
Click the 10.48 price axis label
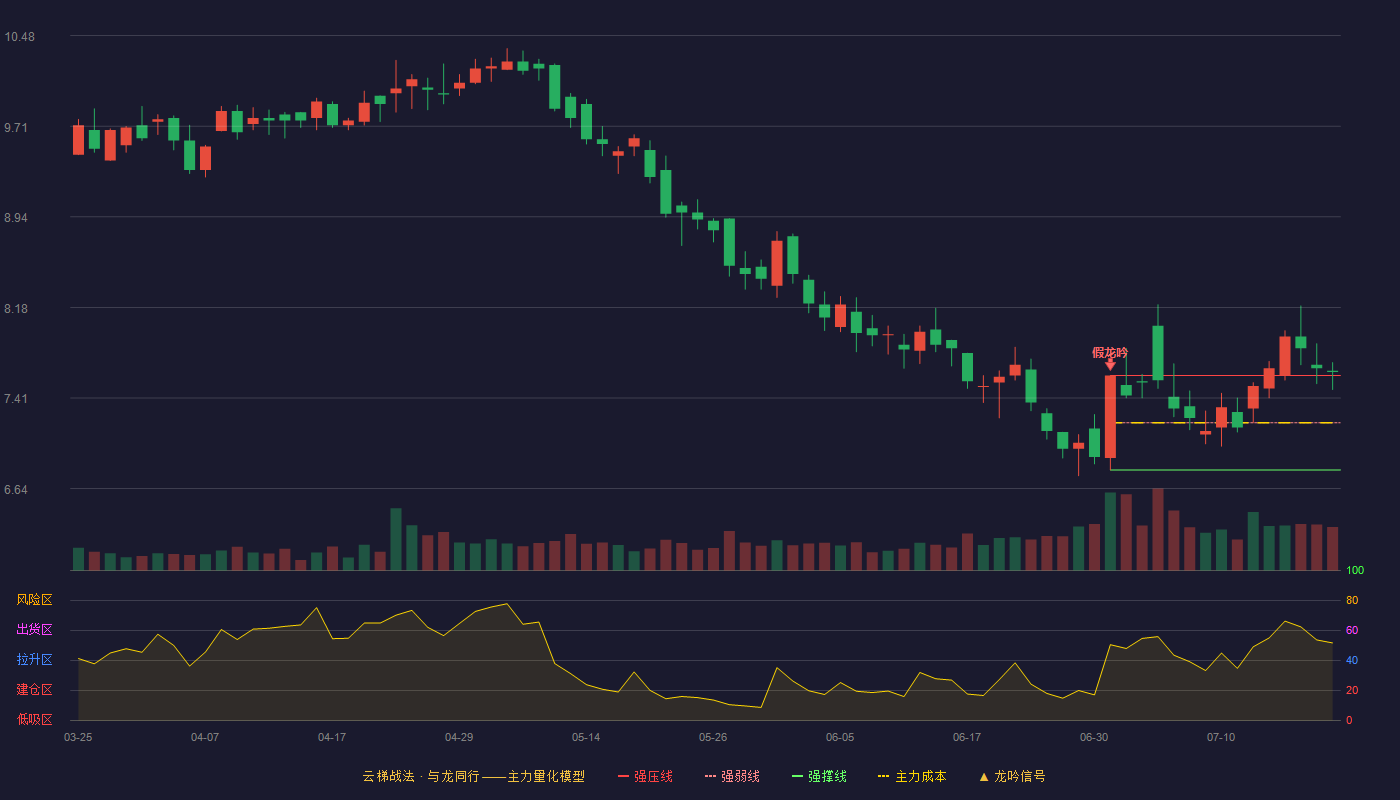coord(19,37)
